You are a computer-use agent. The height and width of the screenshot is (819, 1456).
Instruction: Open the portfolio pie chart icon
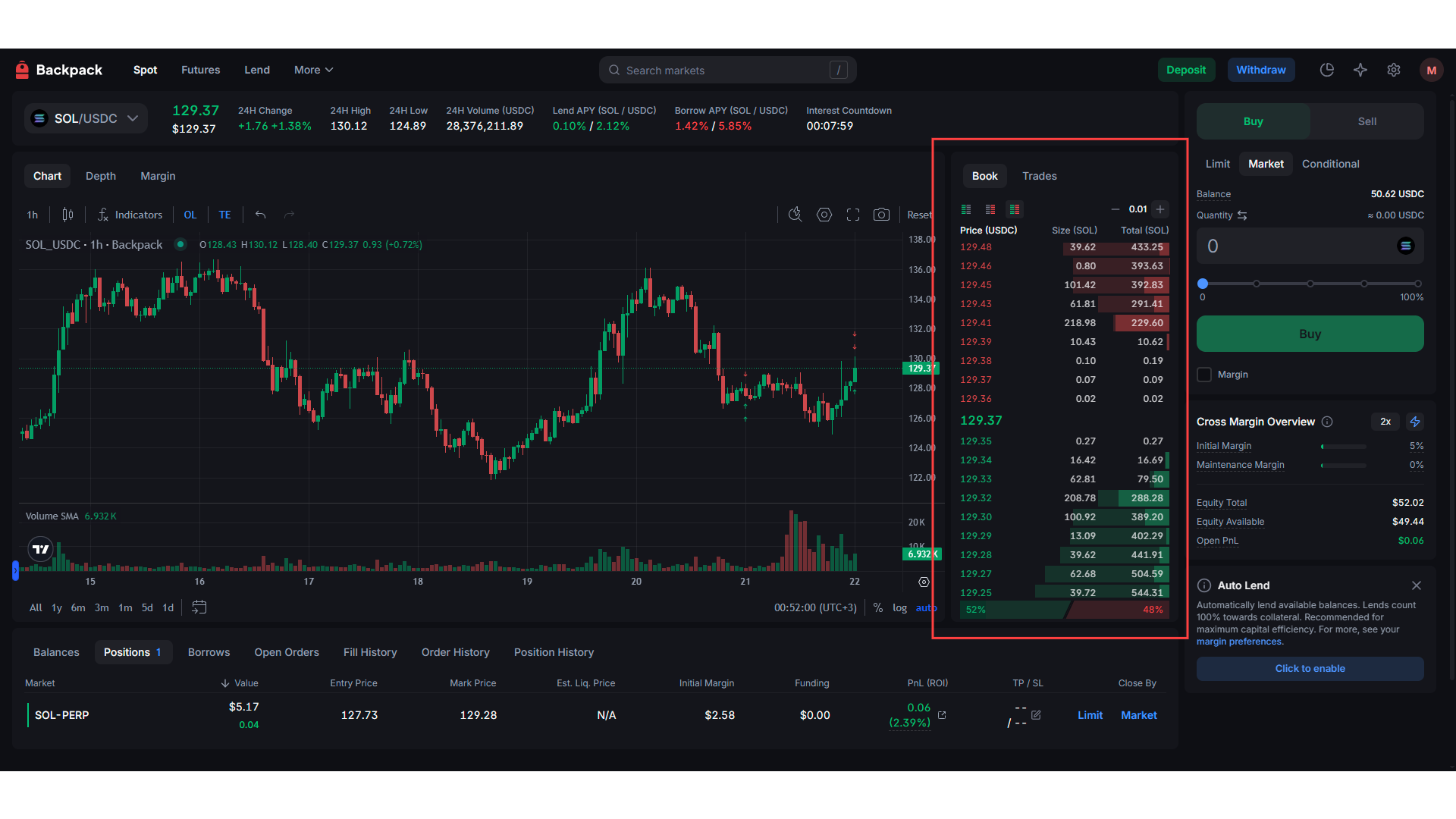point(1327,70)
